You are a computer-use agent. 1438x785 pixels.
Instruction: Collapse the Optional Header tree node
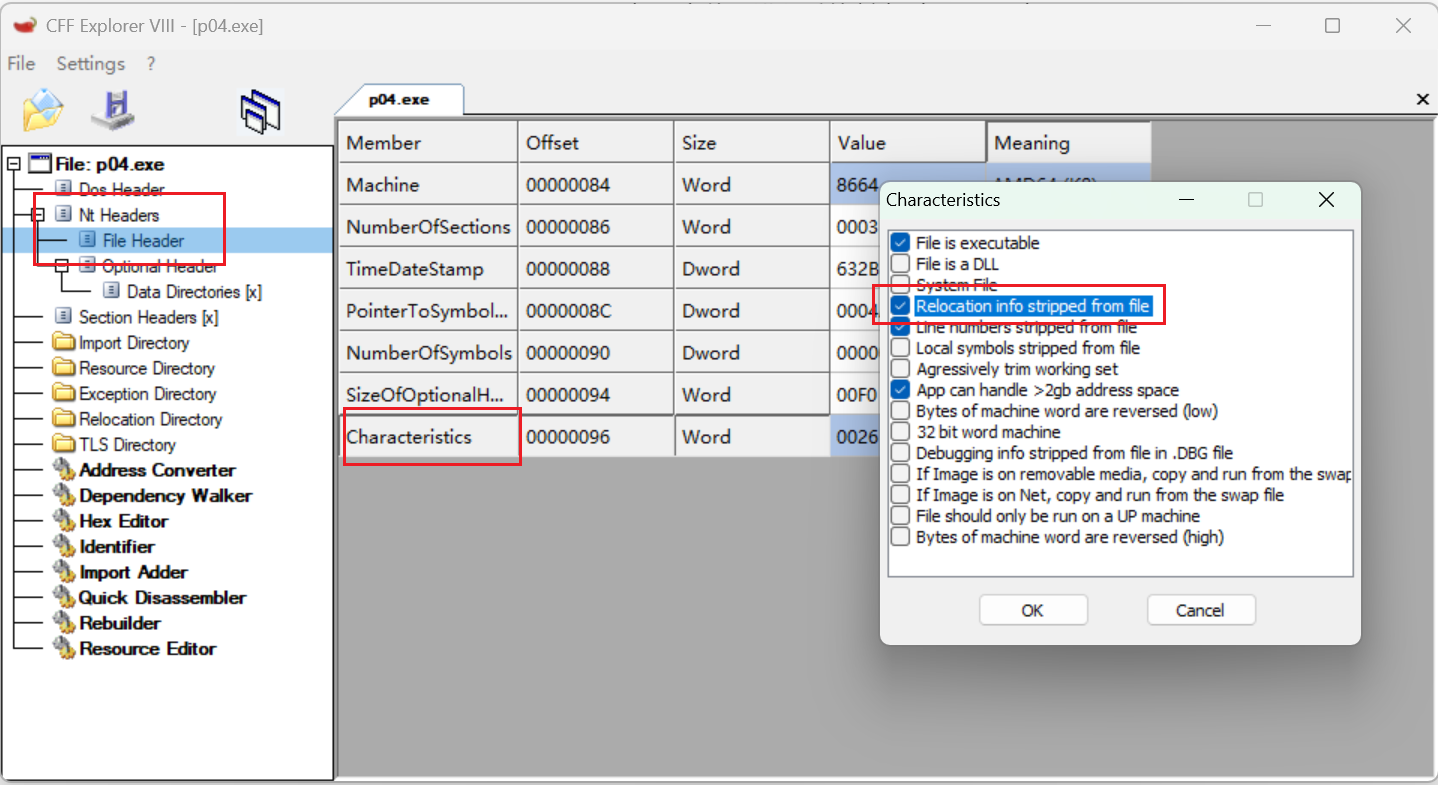(62, 266)
